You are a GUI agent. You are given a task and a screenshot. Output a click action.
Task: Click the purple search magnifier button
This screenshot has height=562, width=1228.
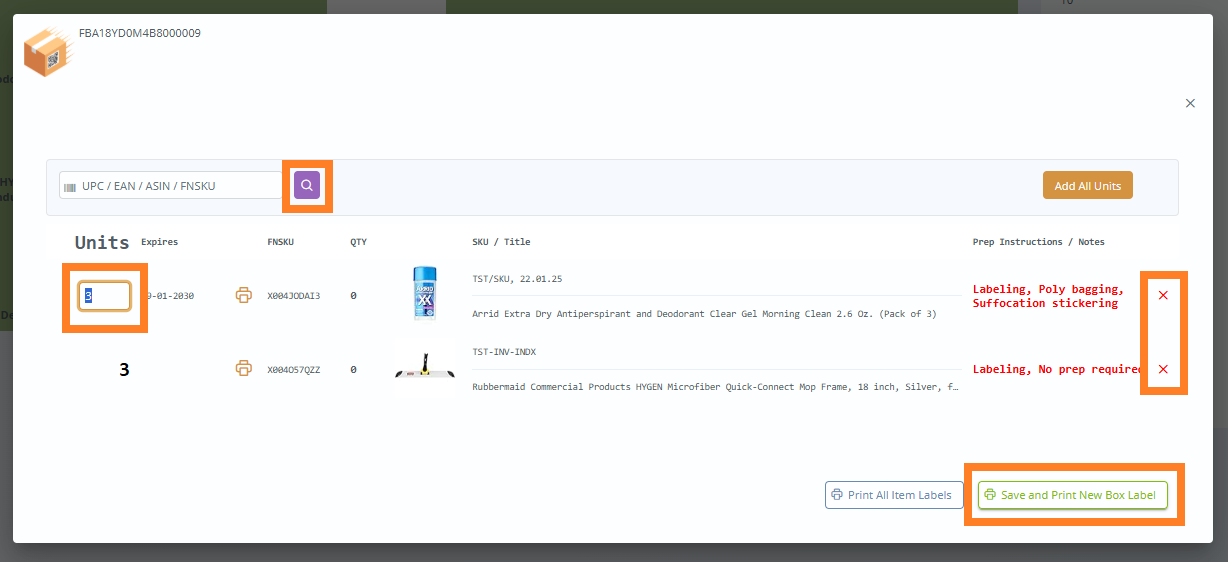click(x=307, y=185)
